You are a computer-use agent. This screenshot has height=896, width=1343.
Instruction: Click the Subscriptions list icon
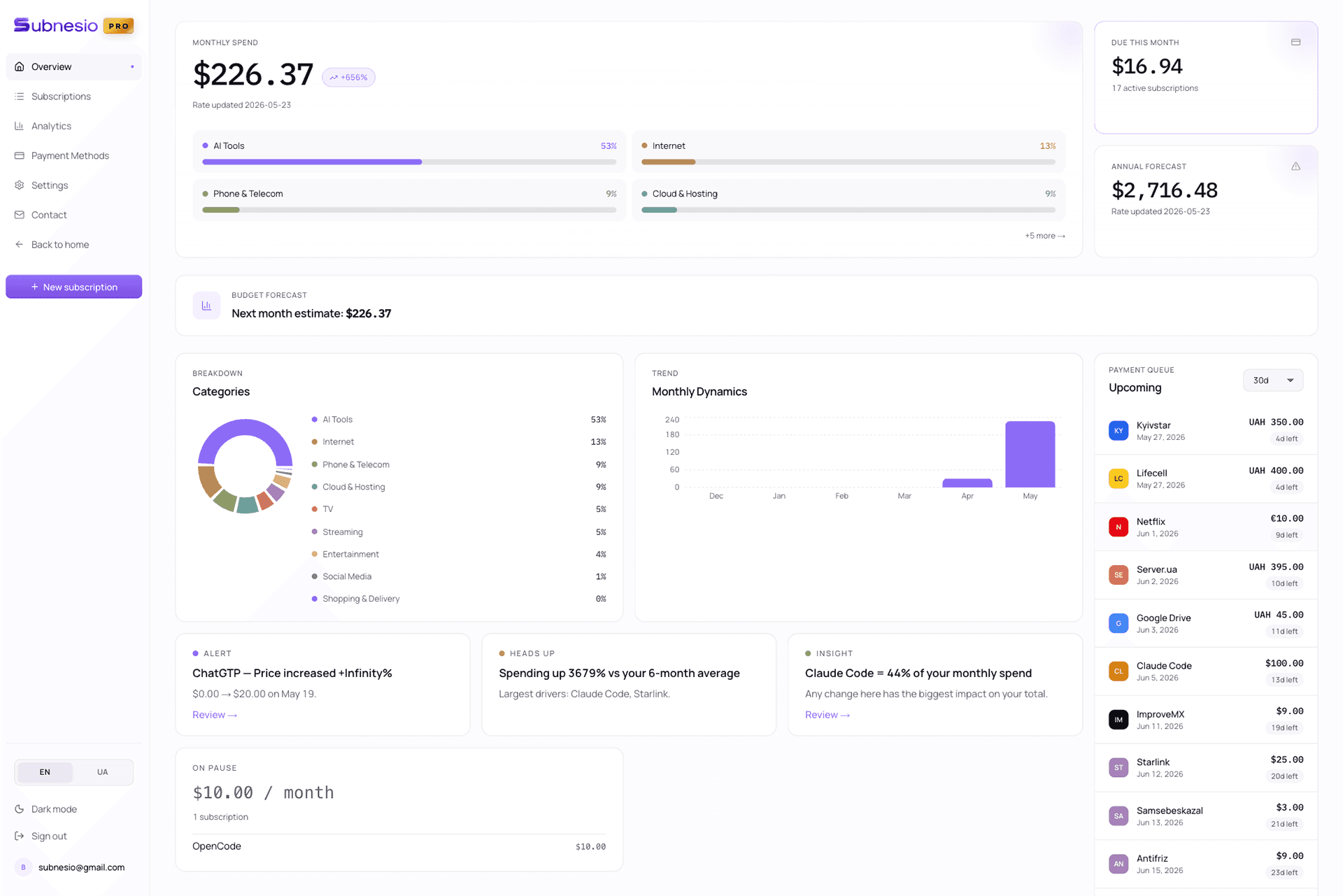click(x=20, y=97)
